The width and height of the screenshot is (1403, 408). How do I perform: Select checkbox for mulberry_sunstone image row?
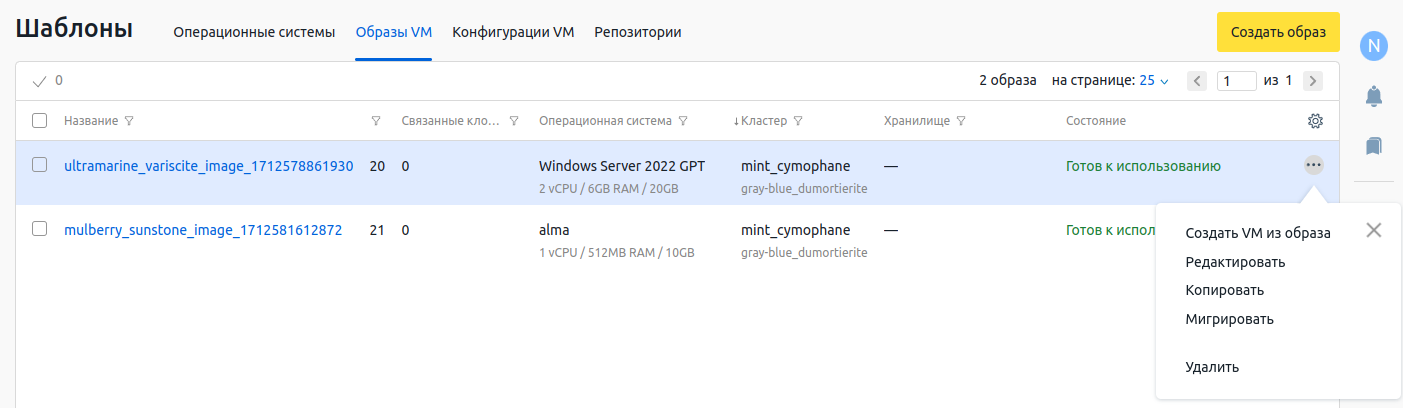coord(40,229)
